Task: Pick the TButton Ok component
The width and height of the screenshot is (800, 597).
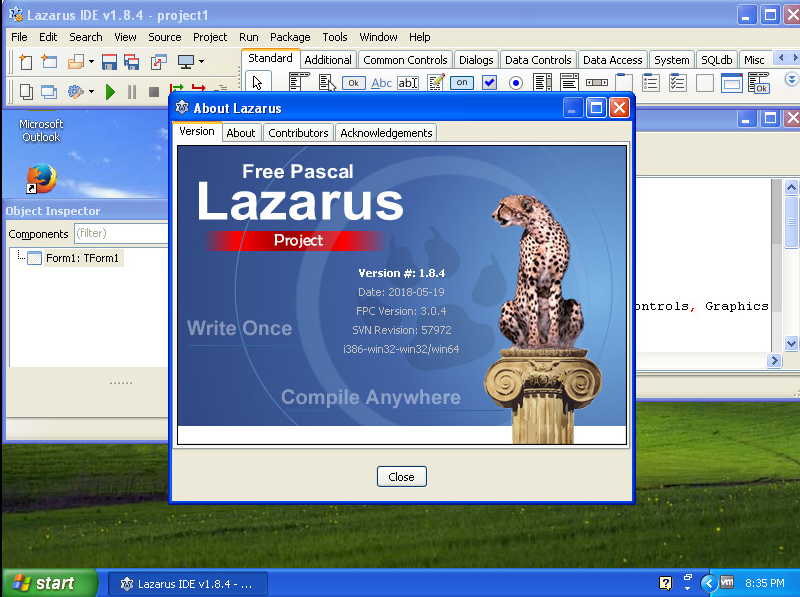Action: coord(354,83)
